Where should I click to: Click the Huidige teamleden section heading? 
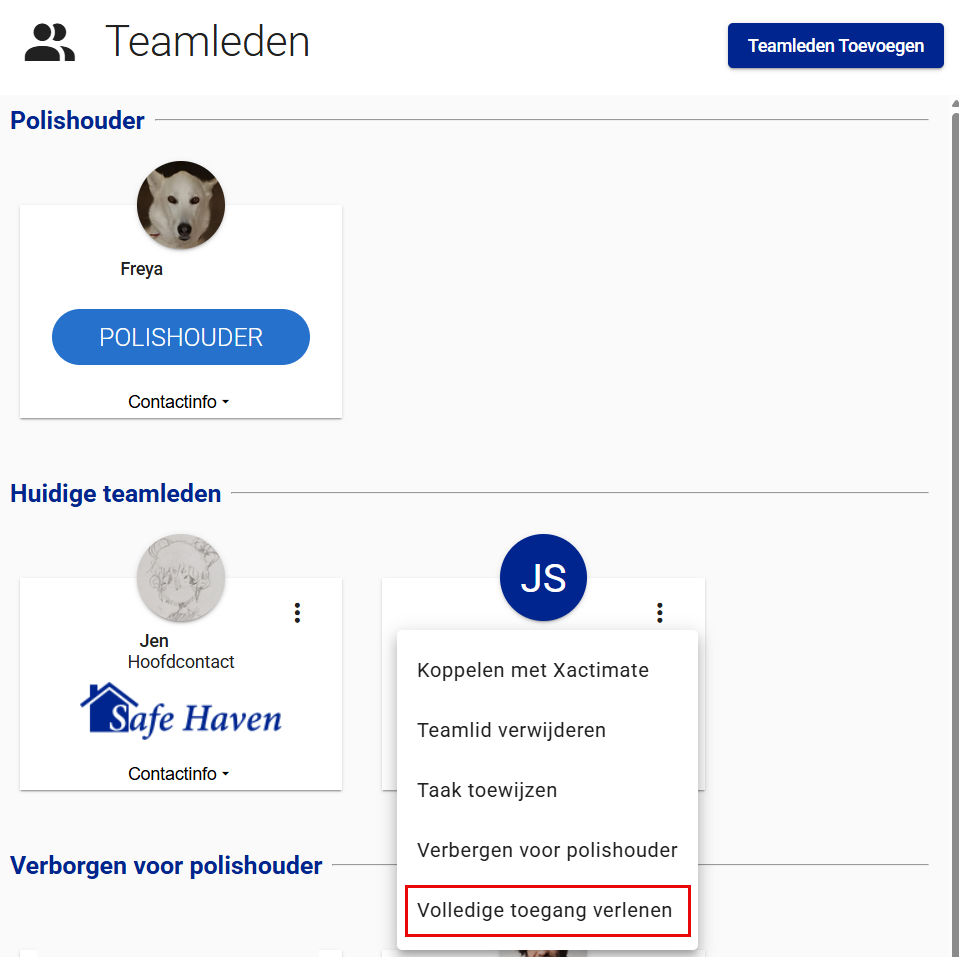(x=116, y=493)
